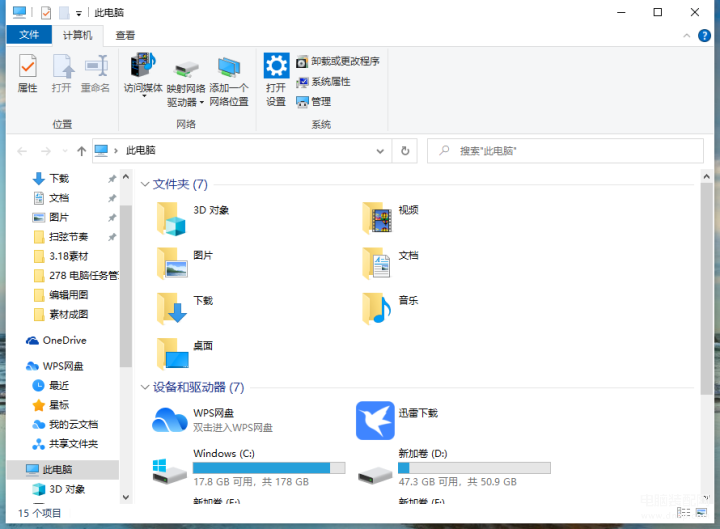Click the Open (打开) ribbon icon
Screen dimensions: 720x529
62,73
